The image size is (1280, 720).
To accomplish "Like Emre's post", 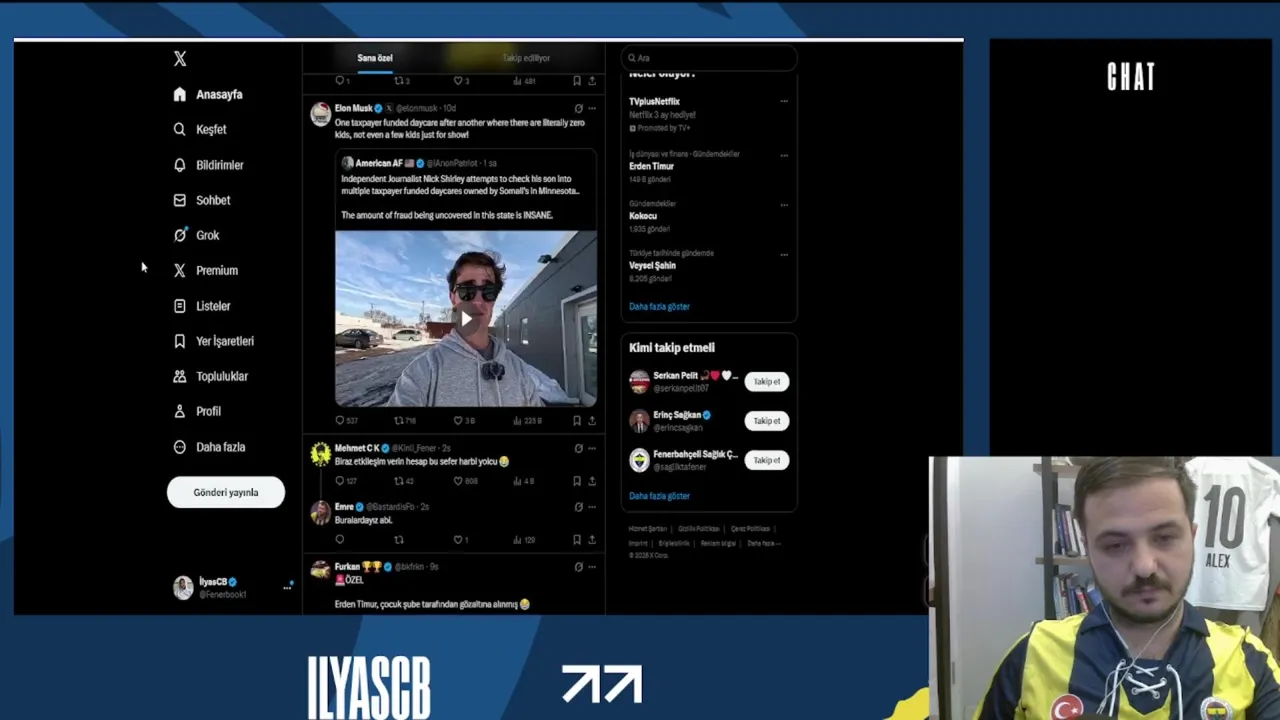I will click(460, 540).
